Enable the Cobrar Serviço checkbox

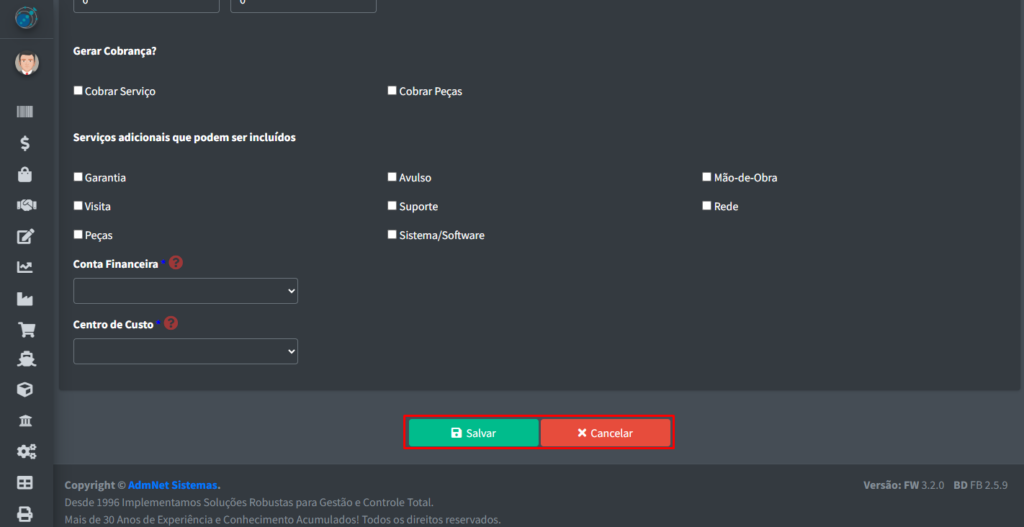coord(79,91)
